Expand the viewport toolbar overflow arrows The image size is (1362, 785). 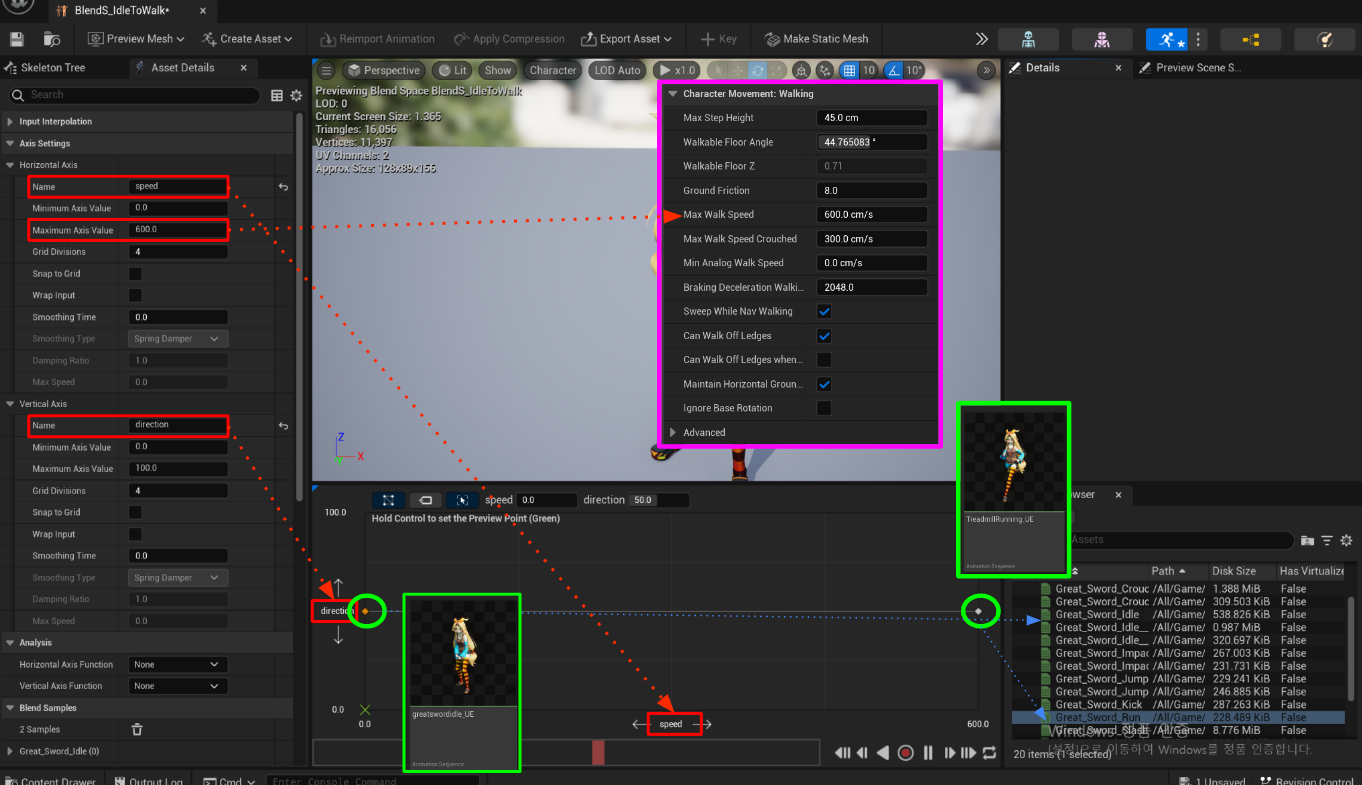(x=987, y=70)
